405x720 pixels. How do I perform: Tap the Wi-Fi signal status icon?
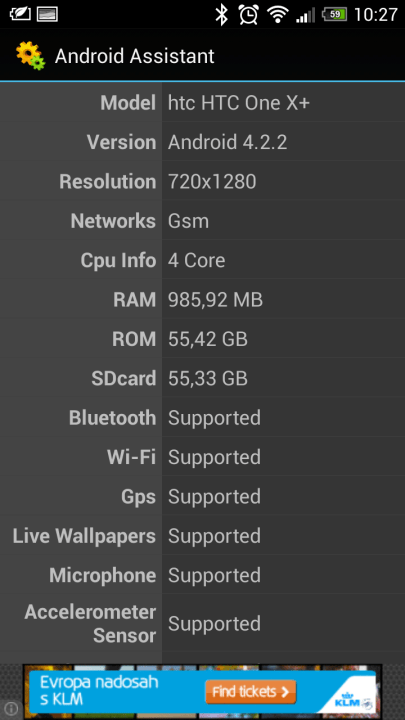[277, 15]
